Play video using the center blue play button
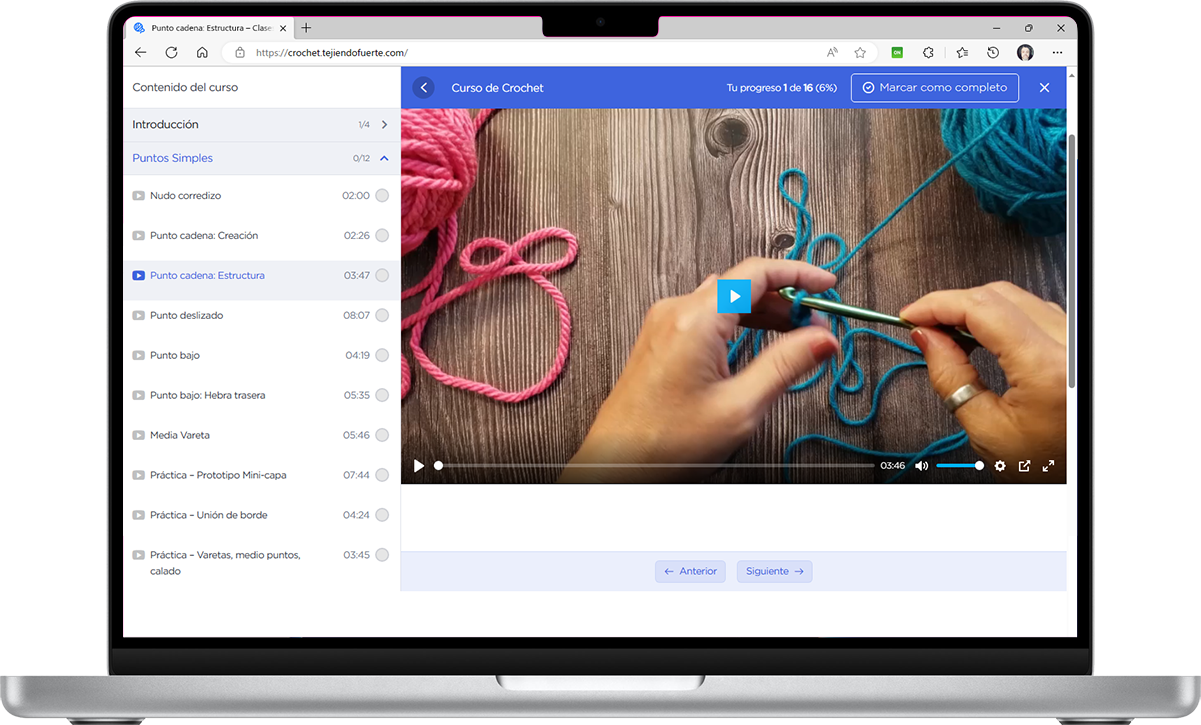Image resolution: width=1201 pixels, height=725 pixels. (734, 296)
